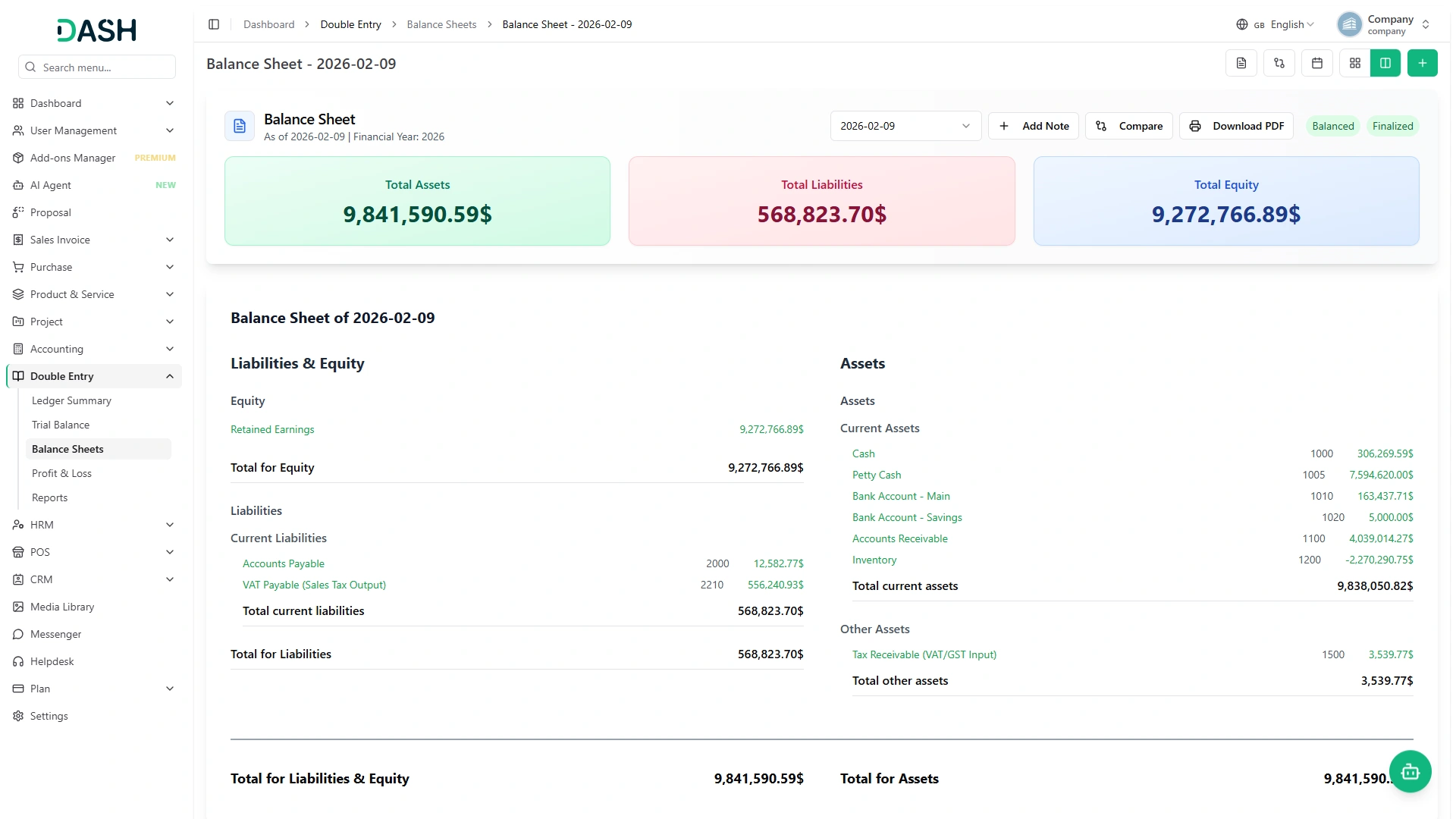Click the Download PDF button

1237,126
